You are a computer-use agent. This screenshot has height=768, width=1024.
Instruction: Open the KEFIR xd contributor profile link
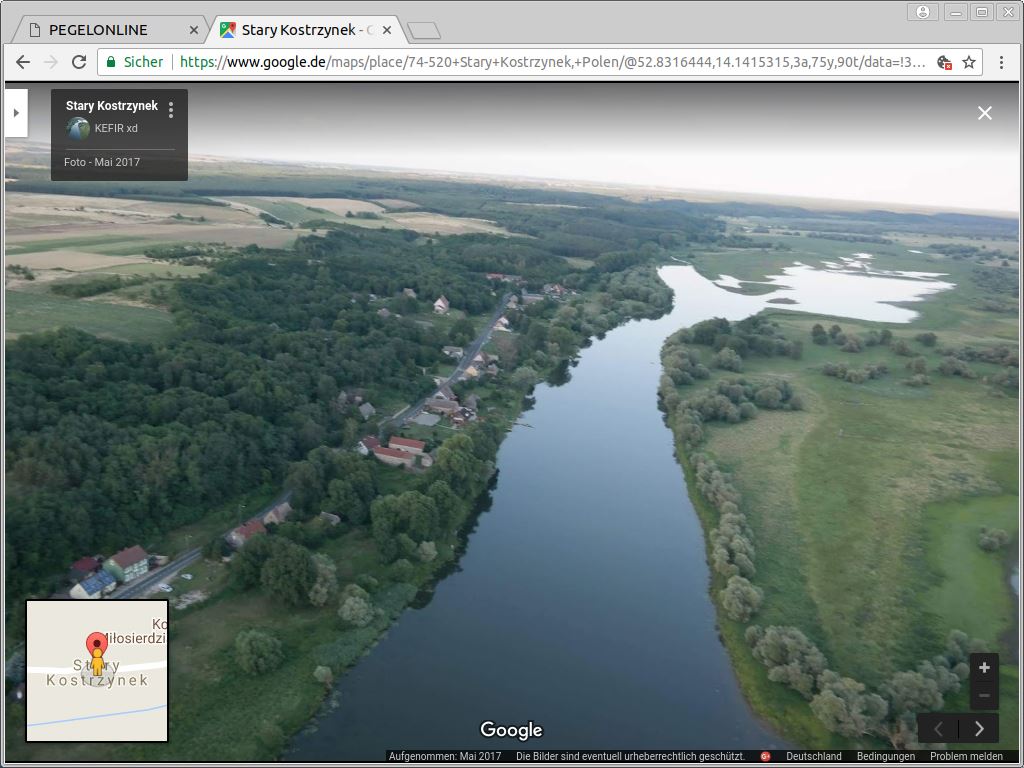click(x=116, y=128)
